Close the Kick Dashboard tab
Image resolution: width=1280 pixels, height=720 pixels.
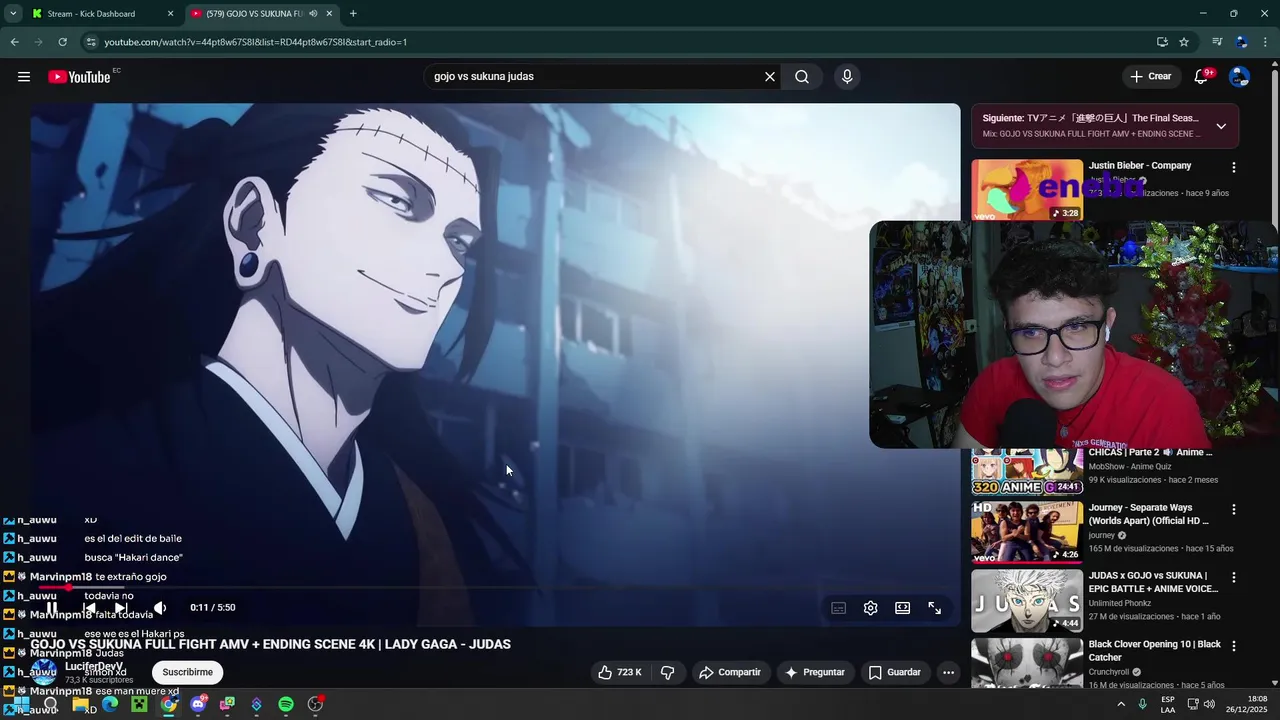click(170, 14)
